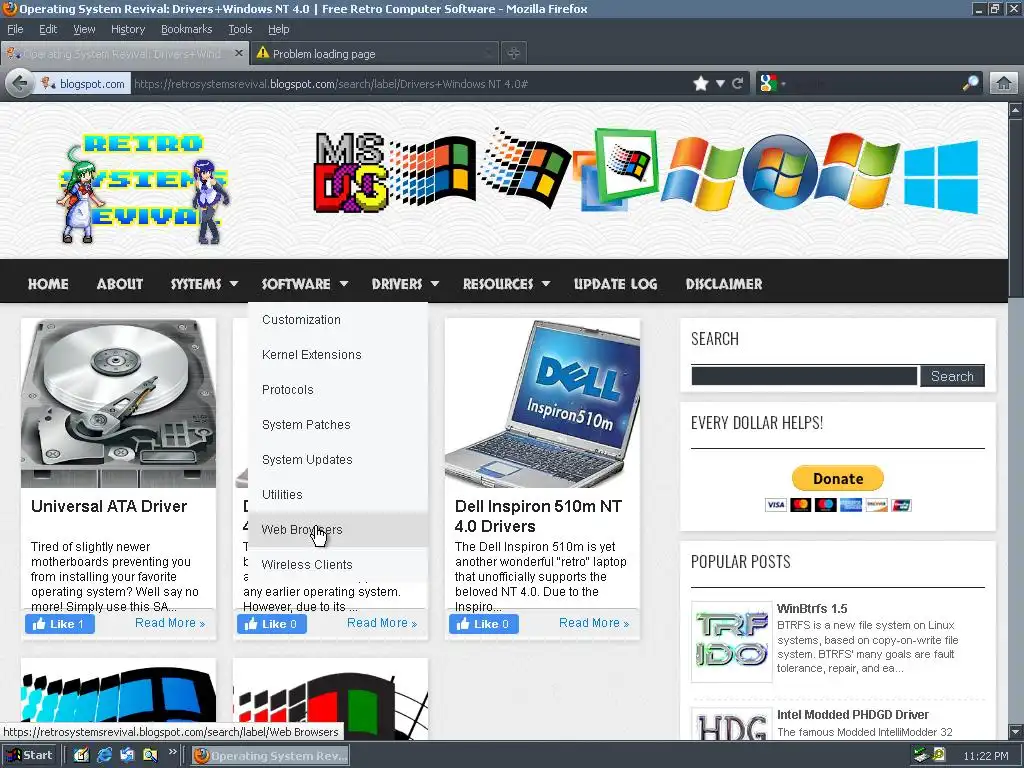This screenshot has width=1024, height=768.
Task: Click the PayPal Donate button
Action: [x=838, y=478]
